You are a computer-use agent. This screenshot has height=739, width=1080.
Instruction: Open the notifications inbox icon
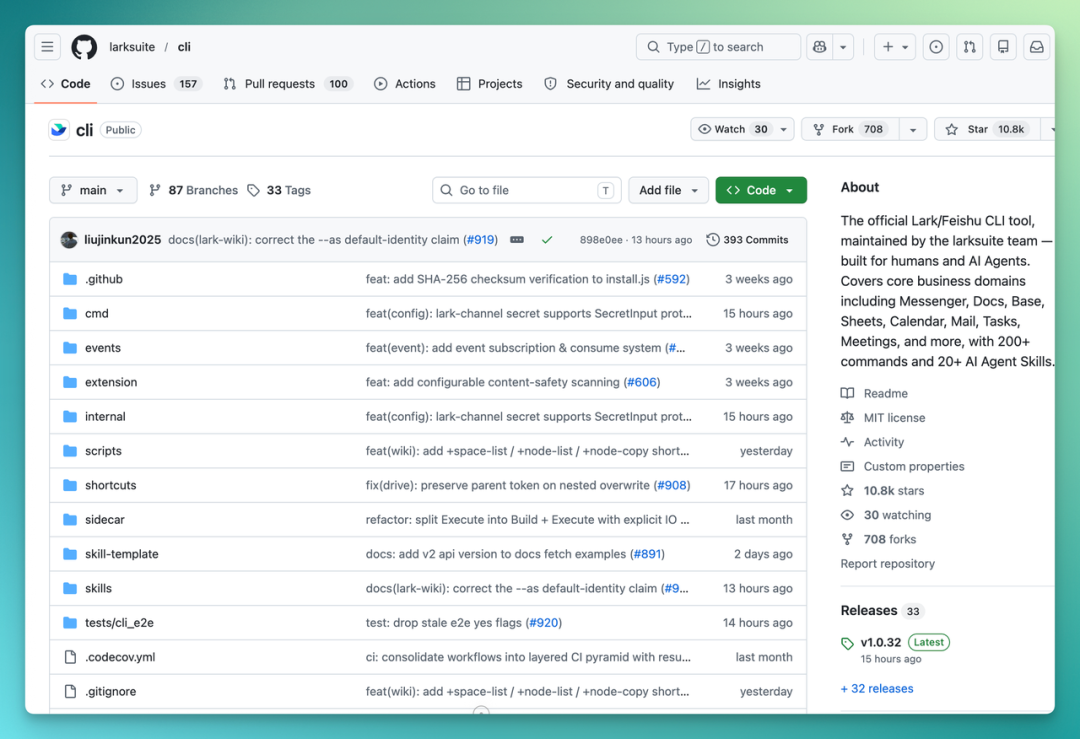coord(1037,47)
